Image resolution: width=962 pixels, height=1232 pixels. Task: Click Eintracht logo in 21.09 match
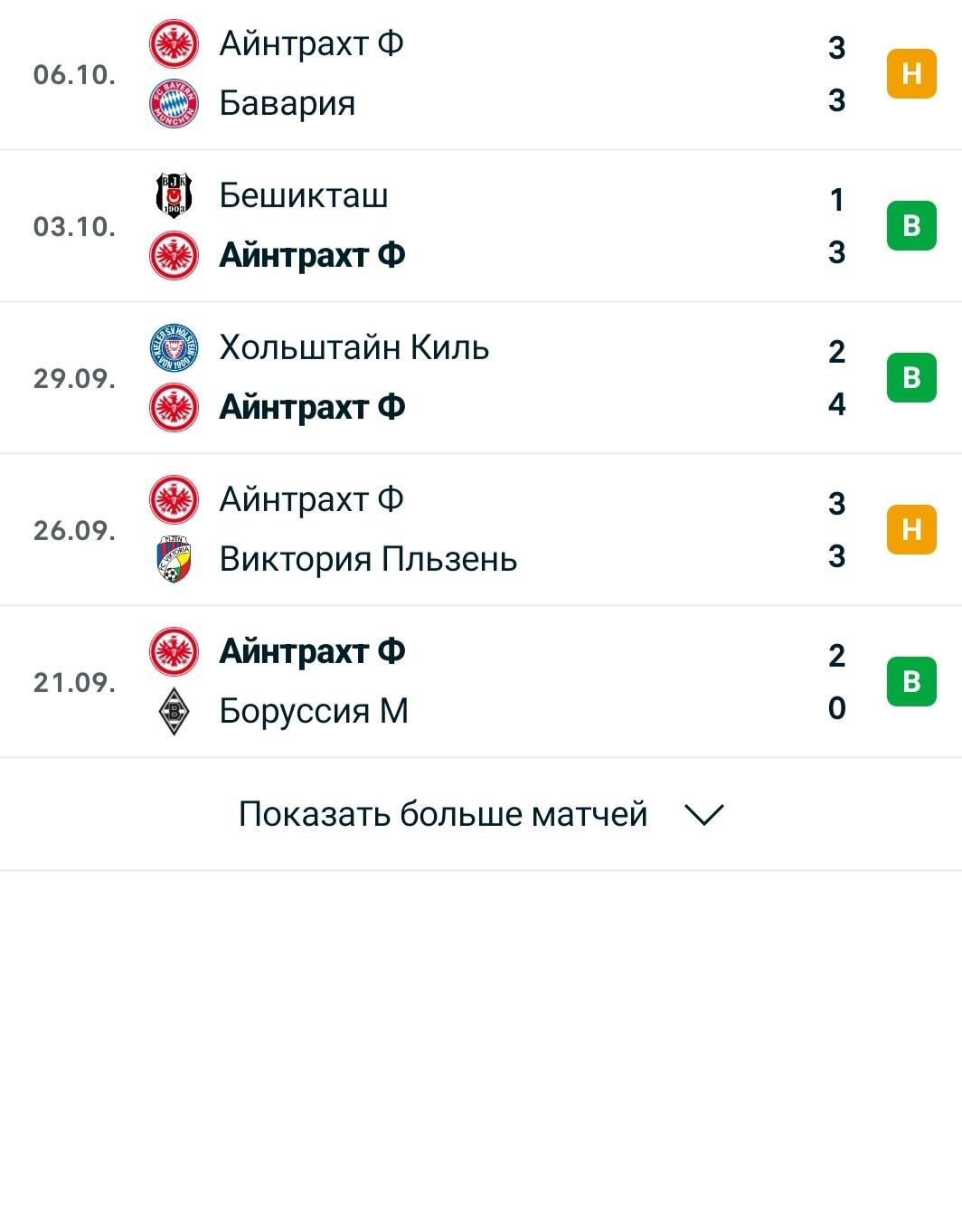[174, 651]
